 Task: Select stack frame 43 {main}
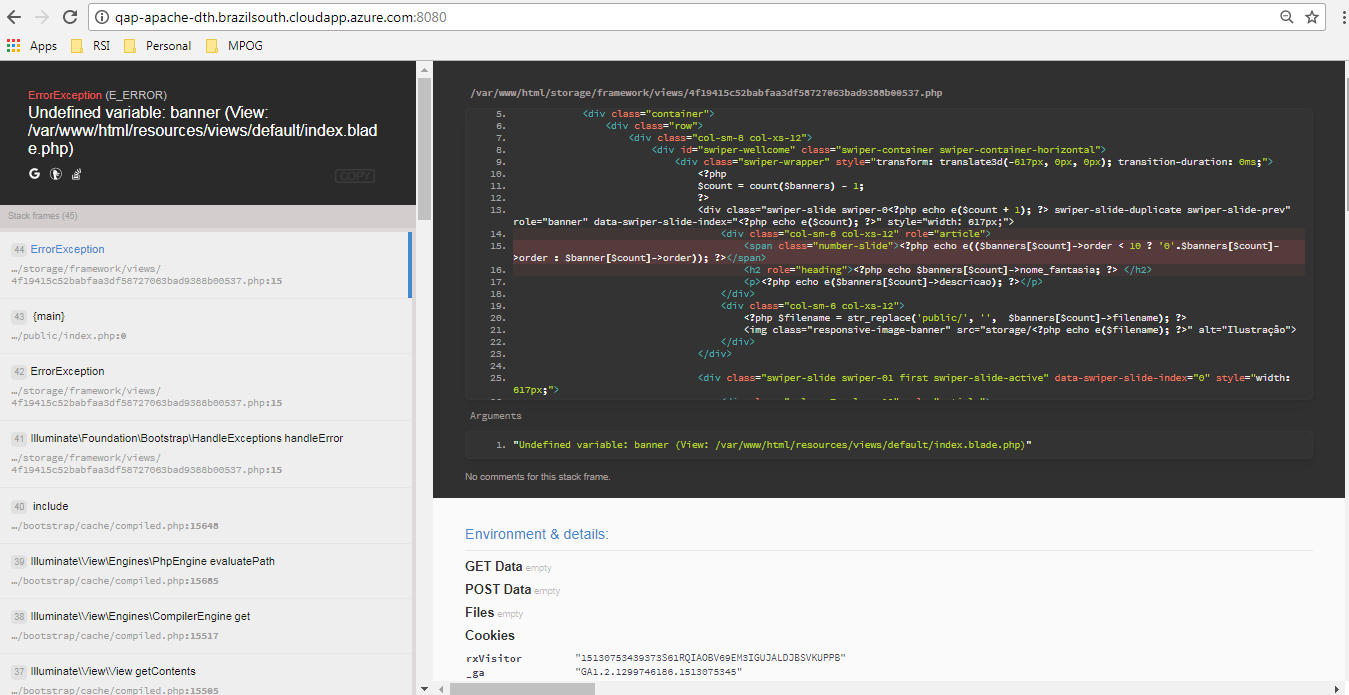206,326
